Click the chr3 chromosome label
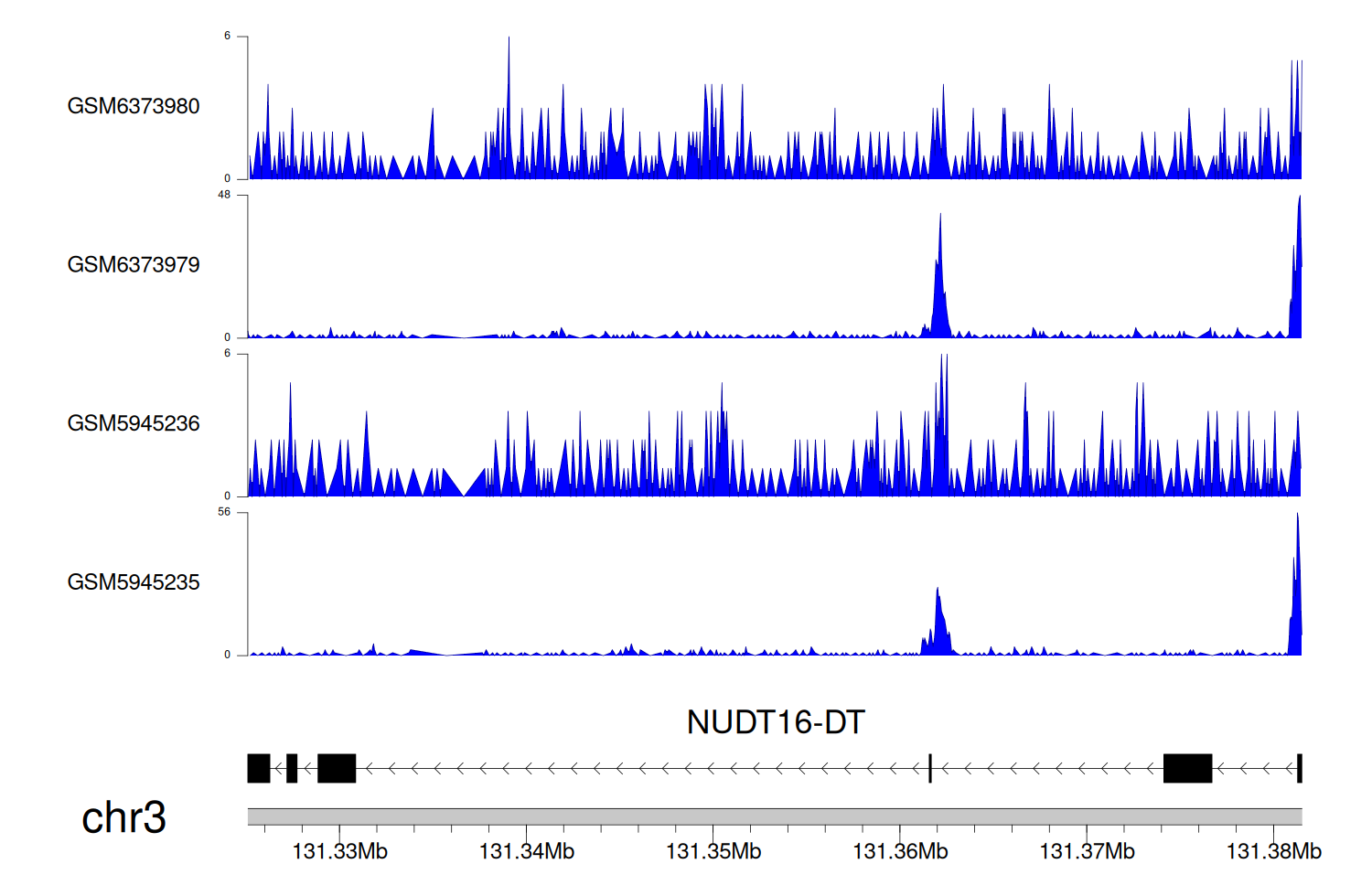The width and height of the screenshot is (1372, 896). 123,817
